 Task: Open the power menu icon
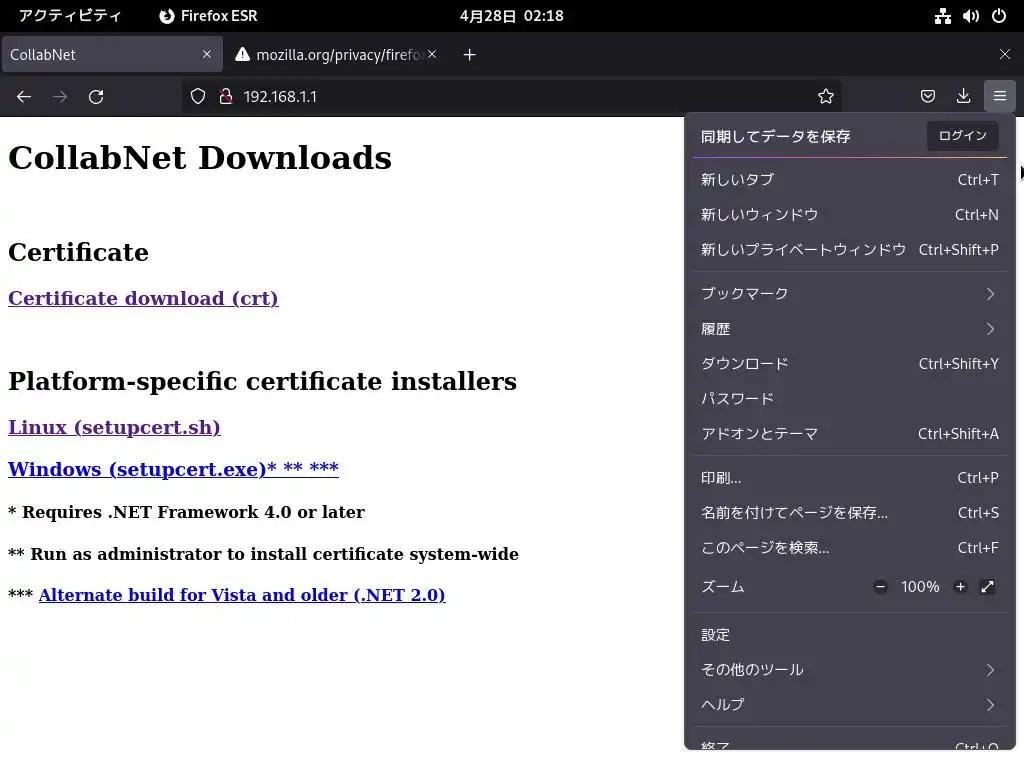(x=999, y=16)
